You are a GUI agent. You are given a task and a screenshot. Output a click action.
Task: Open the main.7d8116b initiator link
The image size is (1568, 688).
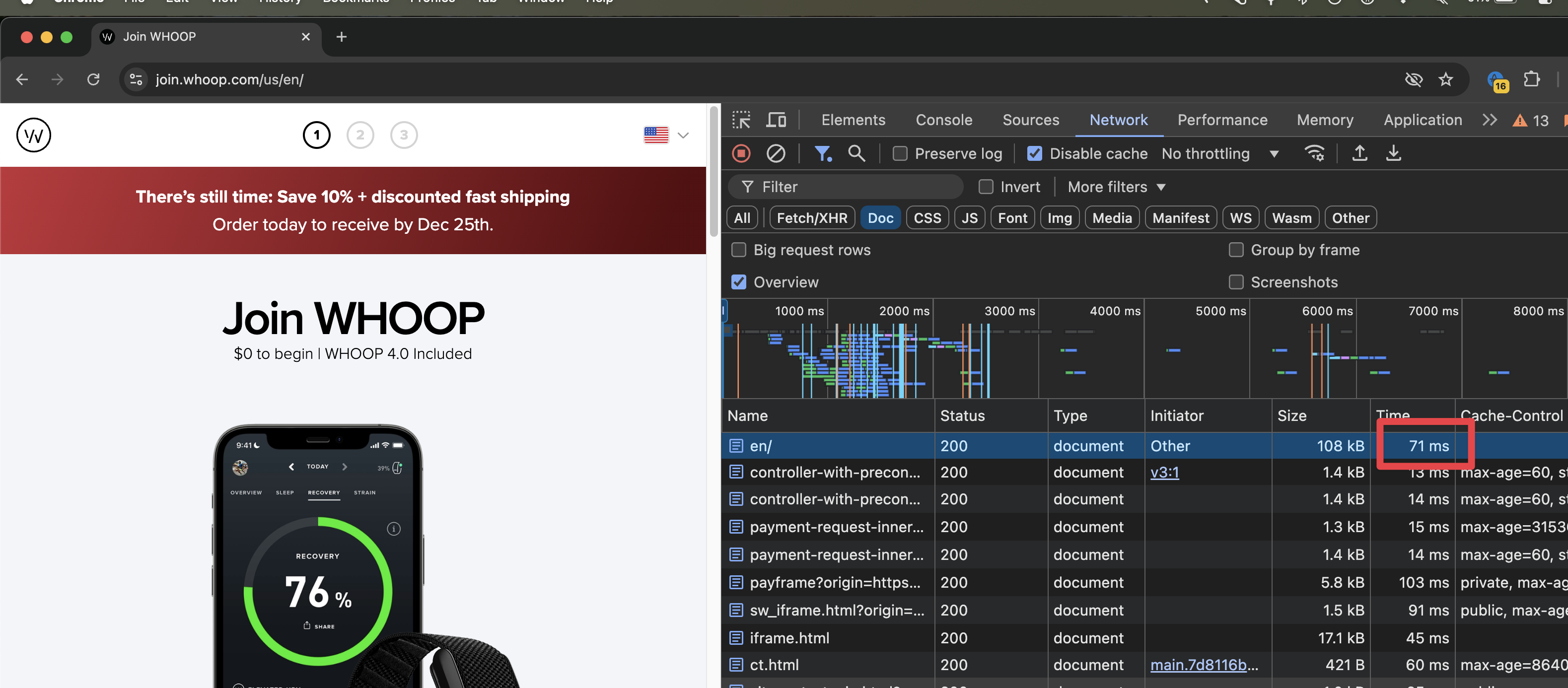1204,665
